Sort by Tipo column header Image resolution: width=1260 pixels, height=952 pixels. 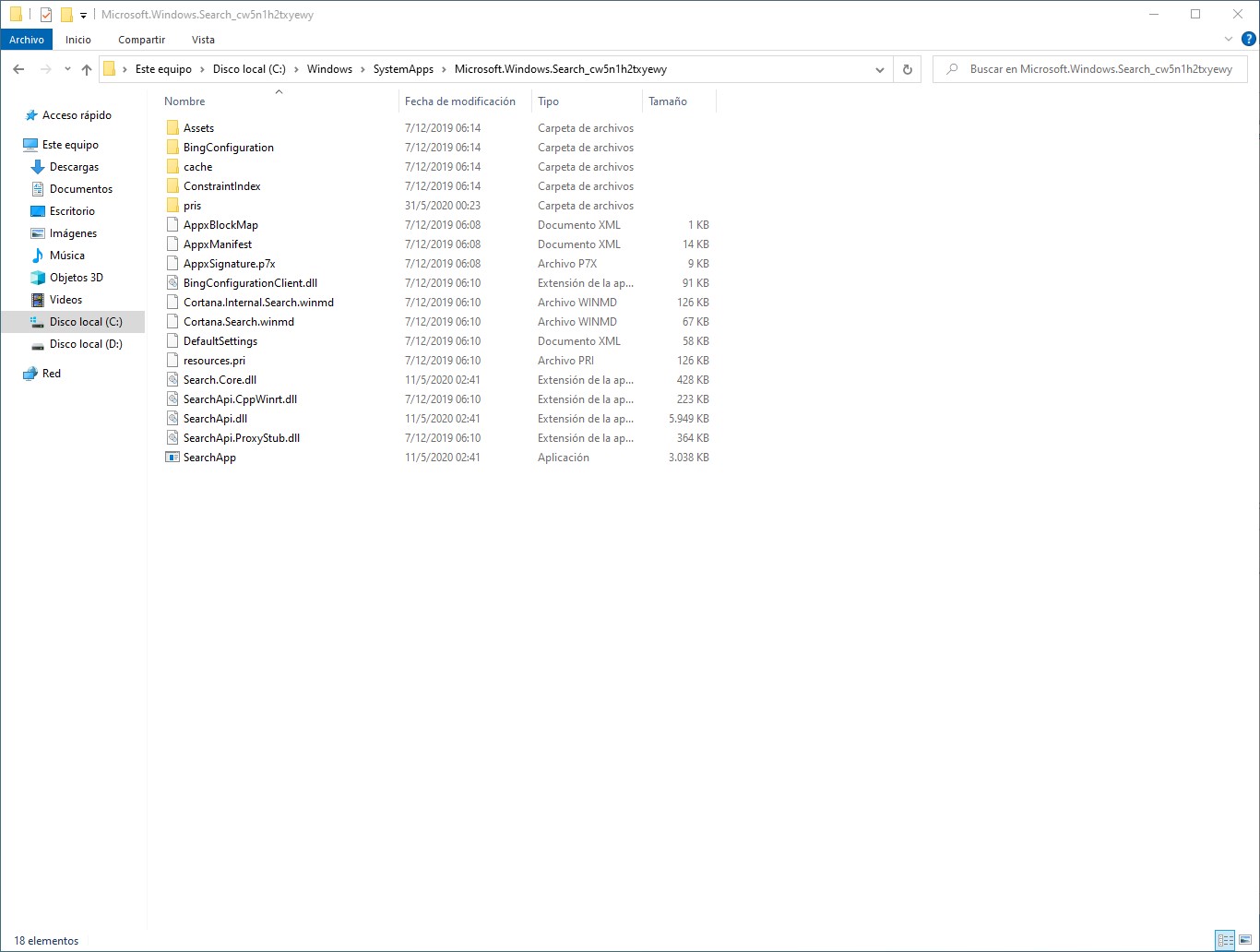click(548, 101)
